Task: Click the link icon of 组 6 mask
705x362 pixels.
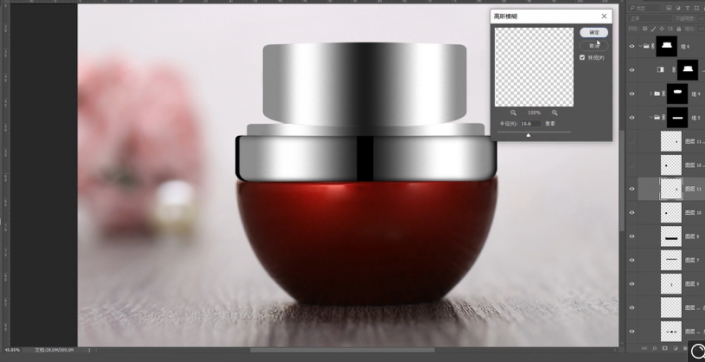Action: tap(652, 46)
